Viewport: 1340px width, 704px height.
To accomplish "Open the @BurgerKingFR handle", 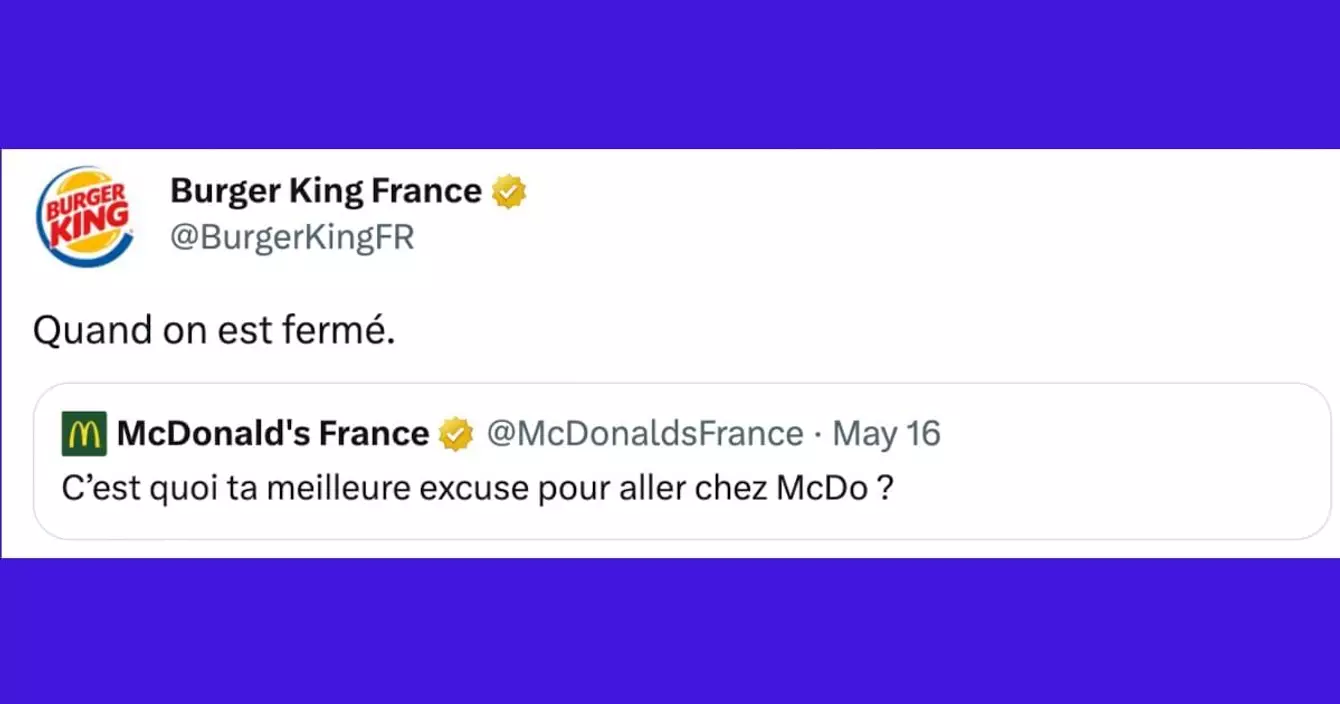I will (292, 238).
